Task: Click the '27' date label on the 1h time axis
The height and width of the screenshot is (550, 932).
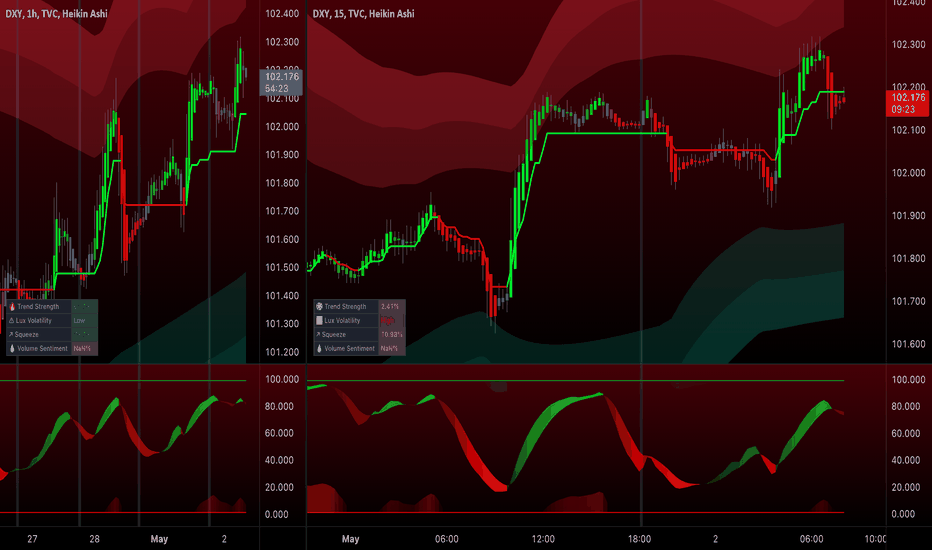Action: pos(32,539)
